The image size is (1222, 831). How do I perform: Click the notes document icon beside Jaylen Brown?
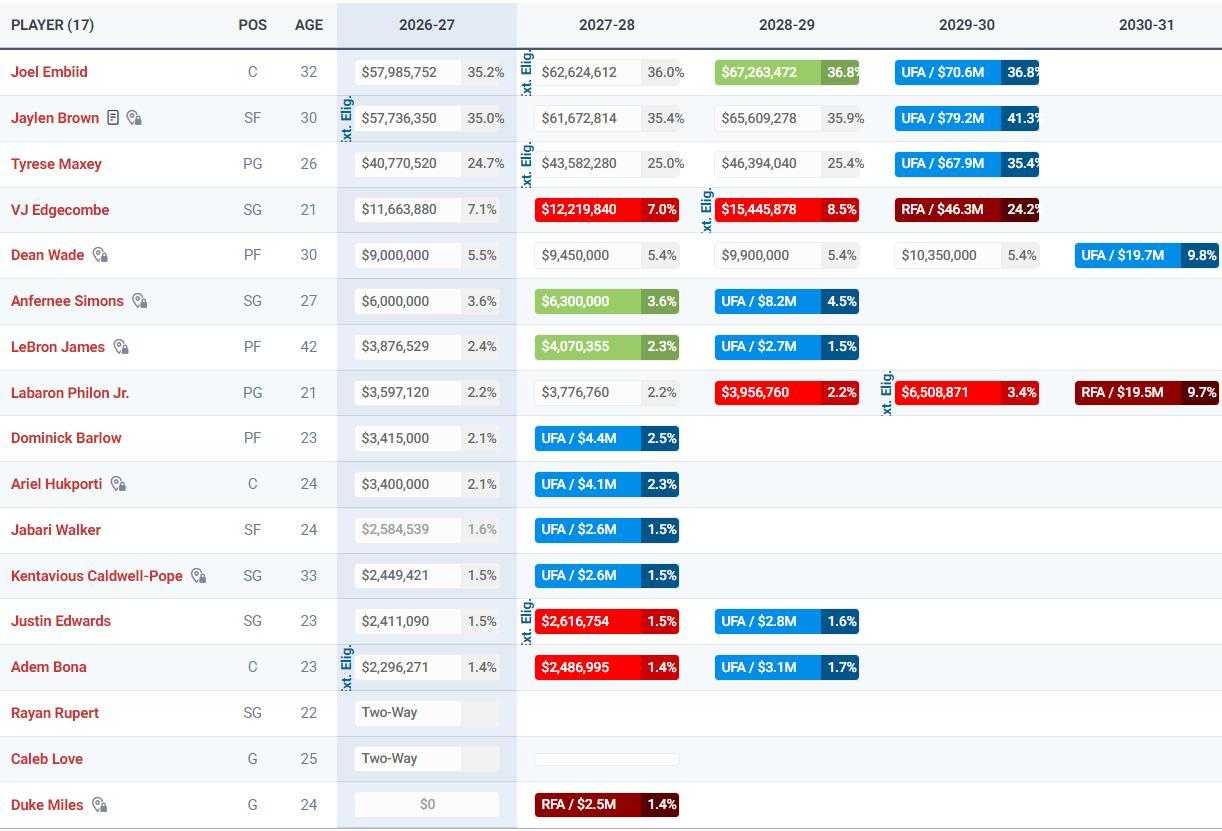pyautogui.click(x=113, y=118)
